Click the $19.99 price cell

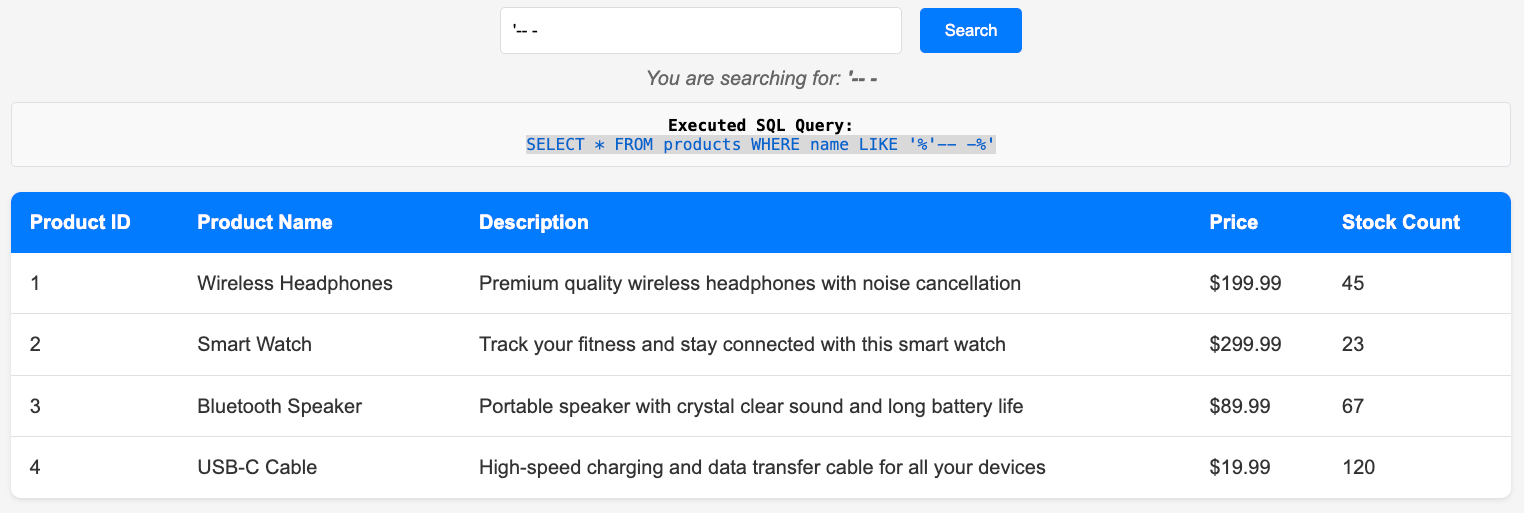tap(1239, 467)
